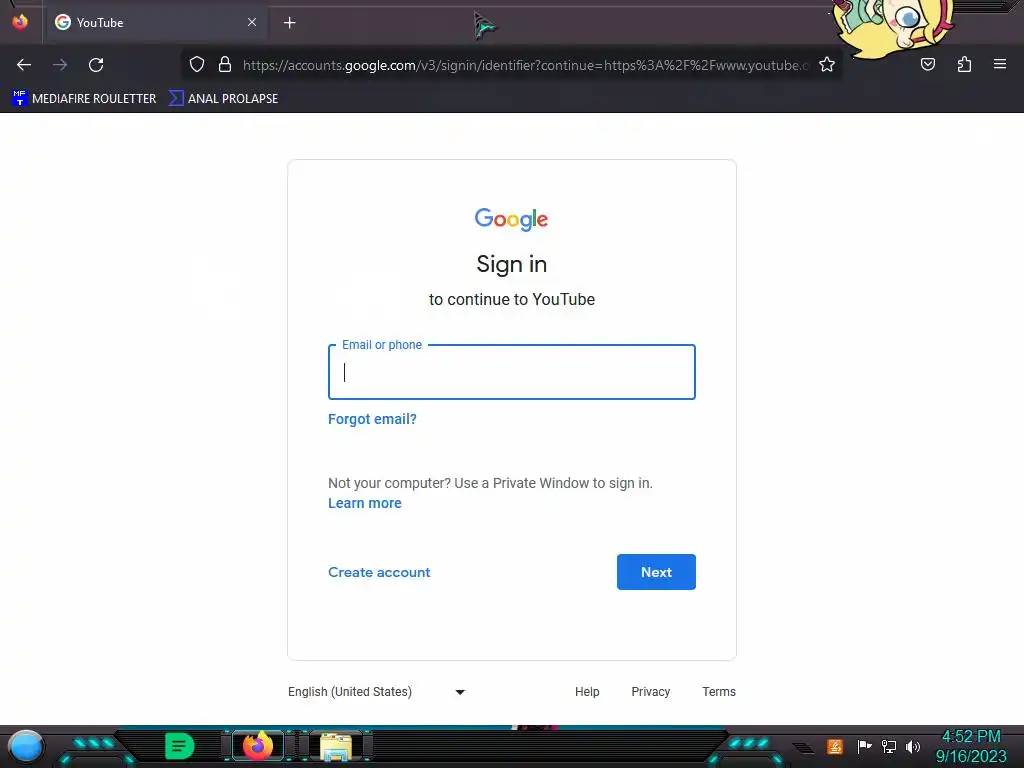Reload the page with refresh icon

pyautogui.click(x=96, y=65)
